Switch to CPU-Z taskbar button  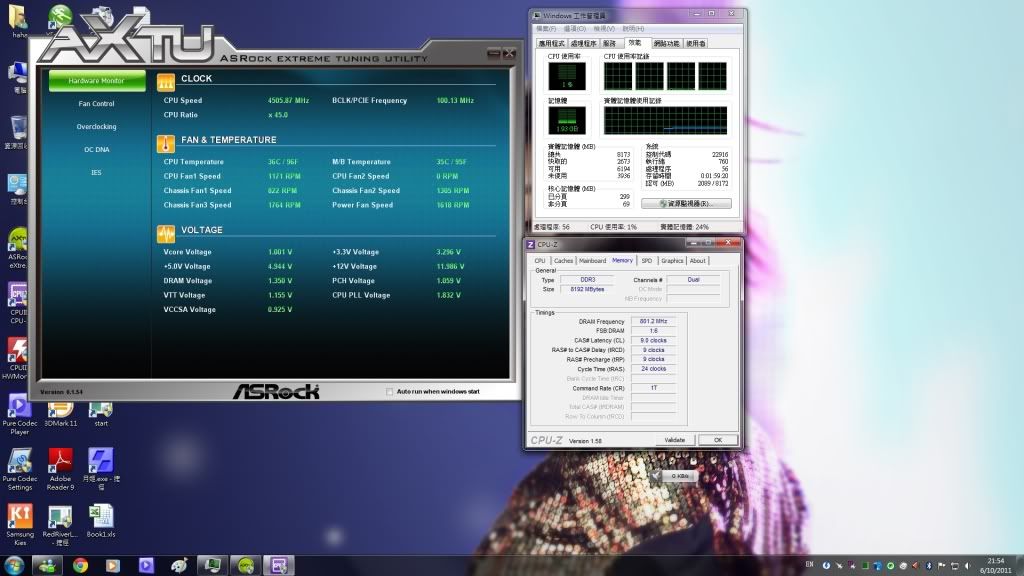point(279,566)
